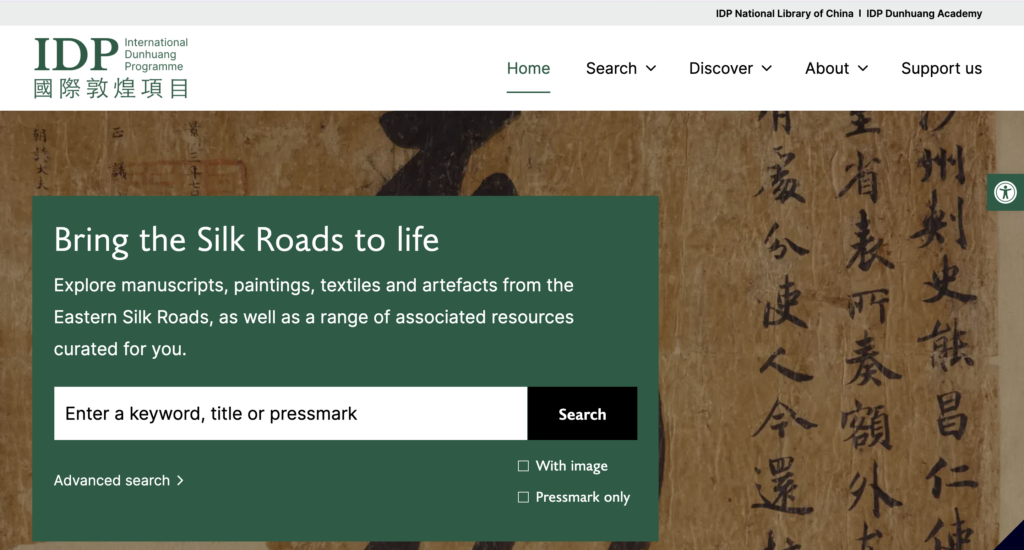Go to the Home menu item
Screen dimensions: 1024x550
point(528,69)
